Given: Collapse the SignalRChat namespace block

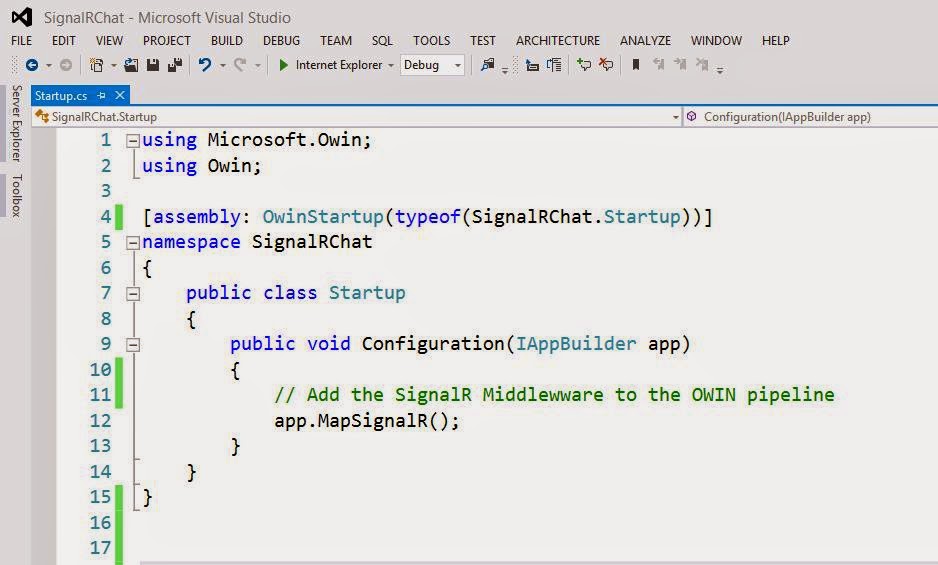Looking at the screenshot, I should click(x=133, y=242).
